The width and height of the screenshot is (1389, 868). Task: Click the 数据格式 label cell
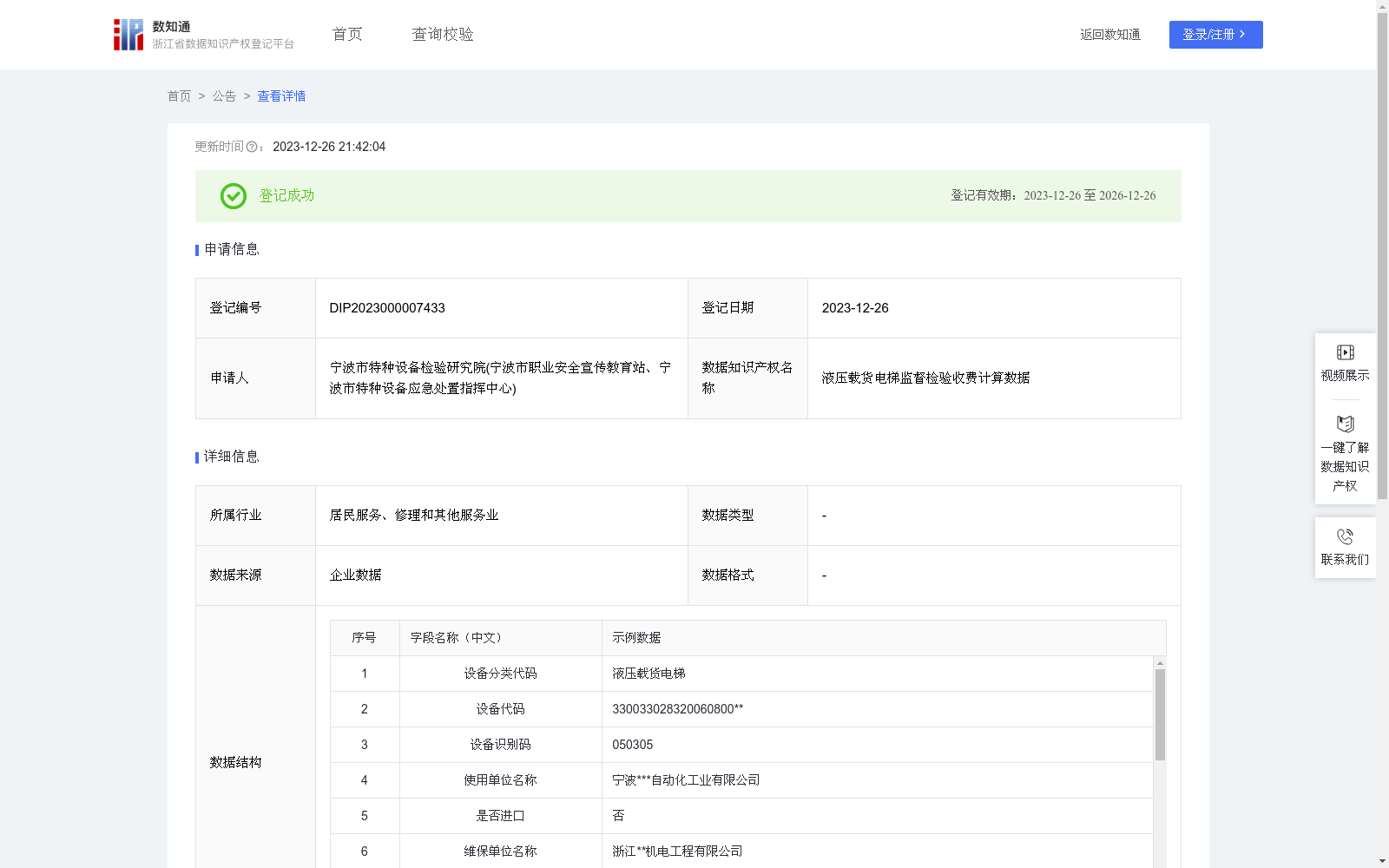point(748,575)
